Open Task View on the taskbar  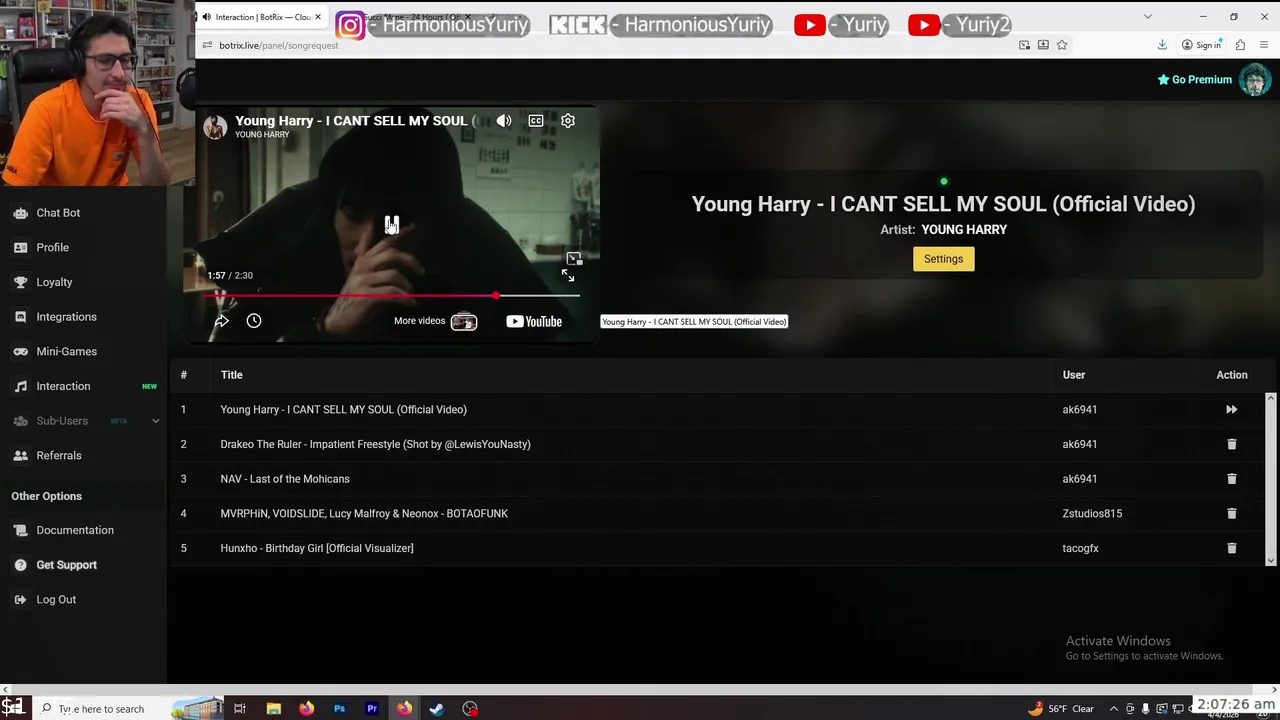coord(240,709)
